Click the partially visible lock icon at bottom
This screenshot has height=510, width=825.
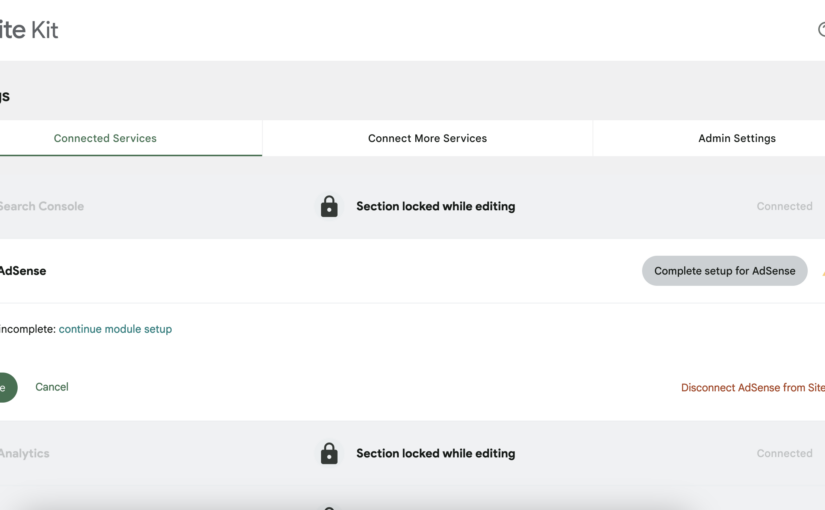click(x=329, y=506)
